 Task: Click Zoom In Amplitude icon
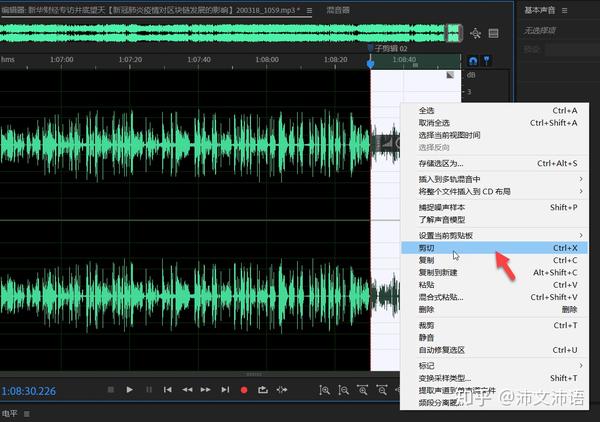(x=324, y=390)
